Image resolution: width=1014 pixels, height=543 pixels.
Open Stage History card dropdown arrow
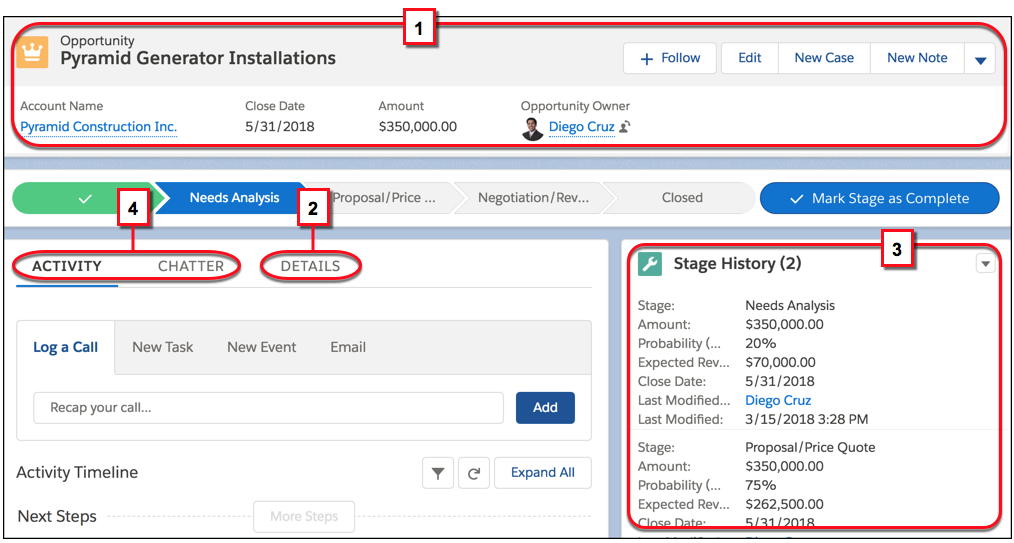click(985, 264)
